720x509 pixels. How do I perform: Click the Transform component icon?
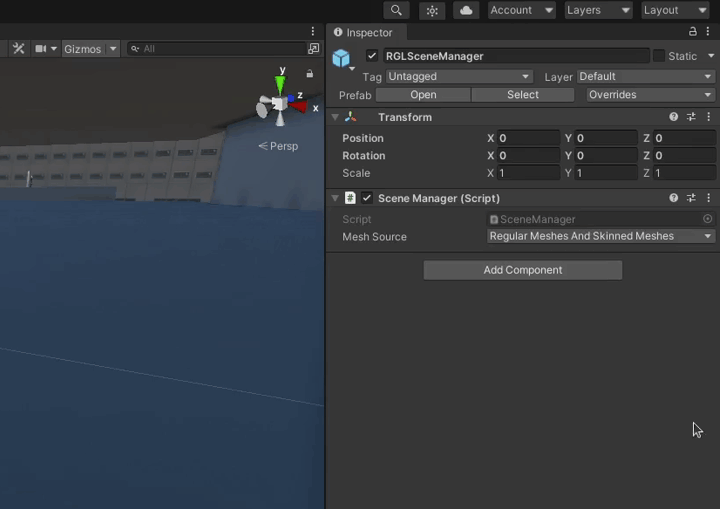350,117
